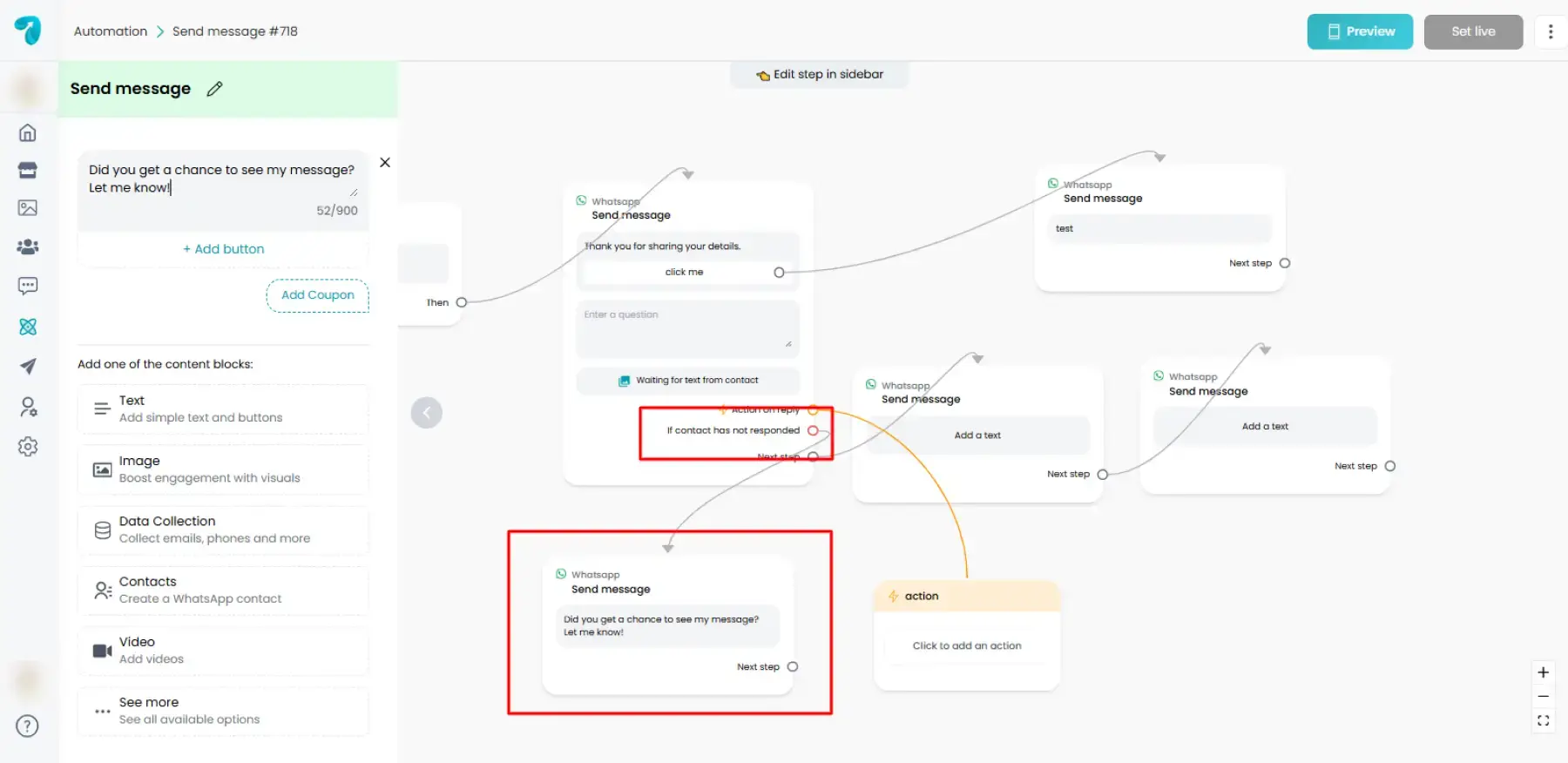
Task: Click the 'Then' output connector circle
Action: pos(462,302)
